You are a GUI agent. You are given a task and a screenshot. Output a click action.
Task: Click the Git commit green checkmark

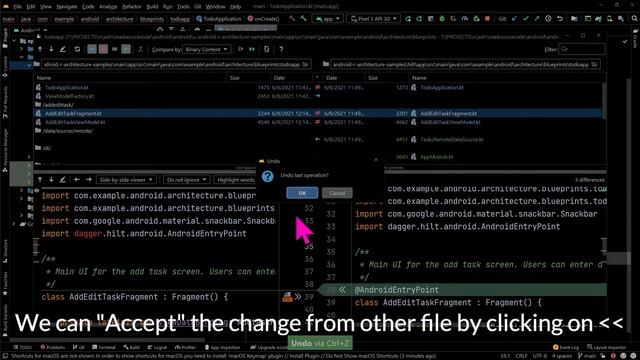[526, 19]
